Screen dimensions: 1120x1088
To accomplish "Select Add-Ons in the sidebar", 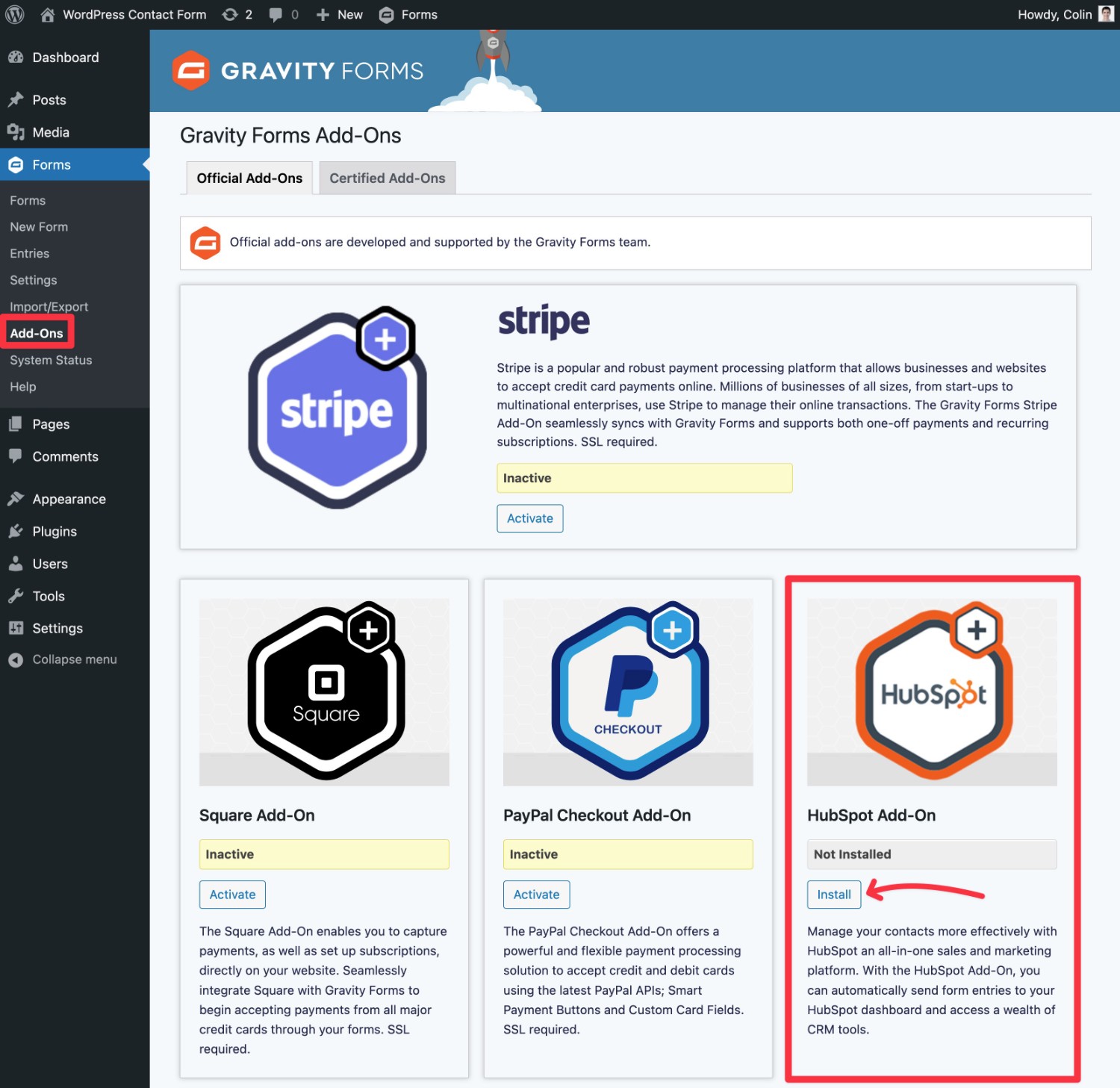I will [37, 334].
